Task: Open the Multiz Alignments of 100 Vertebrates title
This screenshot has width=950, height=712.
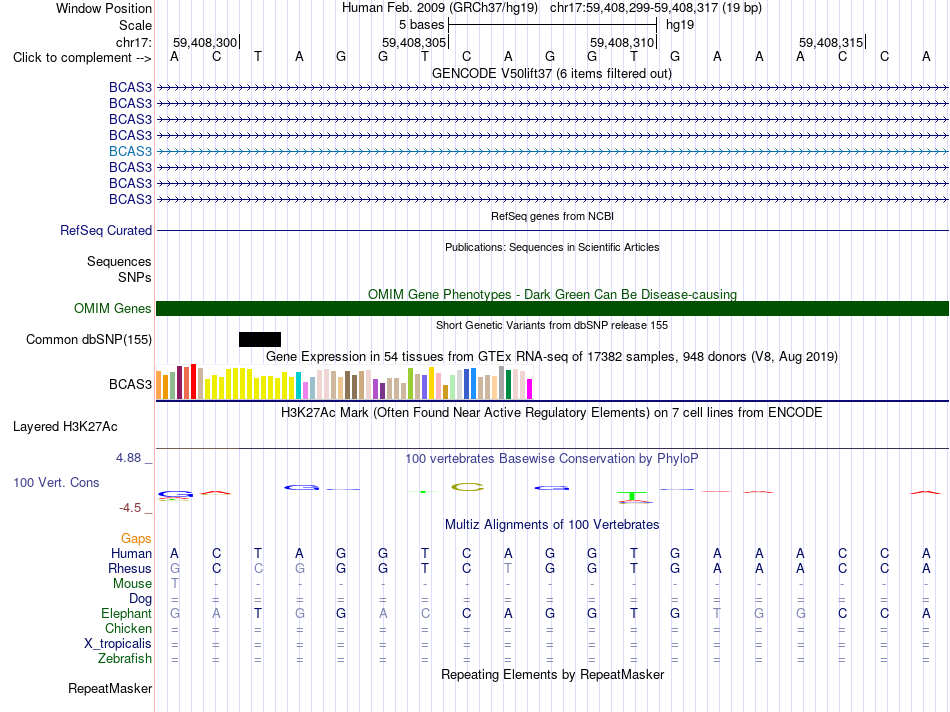Action: 552,525
